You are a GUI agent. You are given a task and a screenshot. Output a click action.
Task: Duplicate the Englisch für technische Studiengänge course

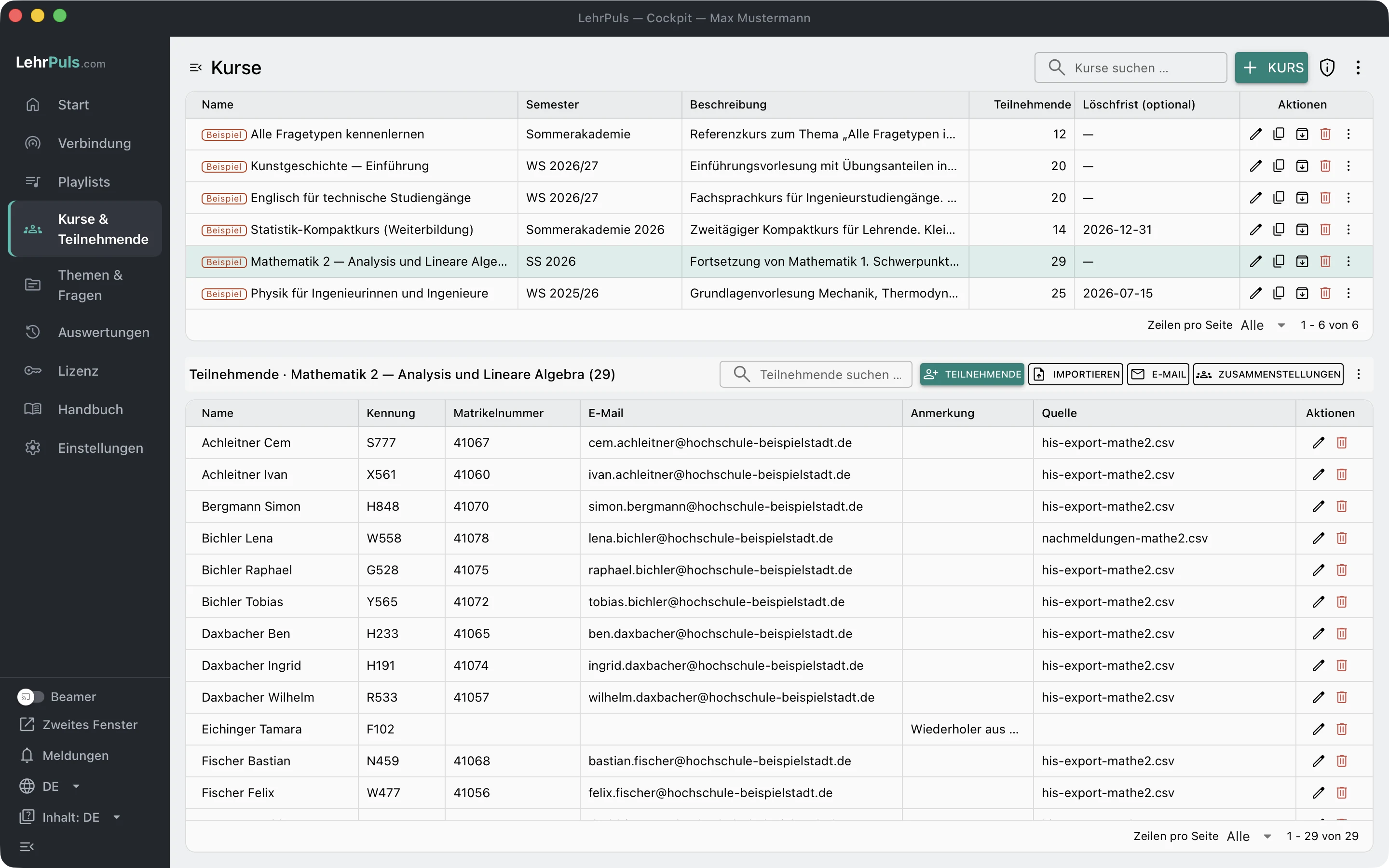pos(1278,198)
